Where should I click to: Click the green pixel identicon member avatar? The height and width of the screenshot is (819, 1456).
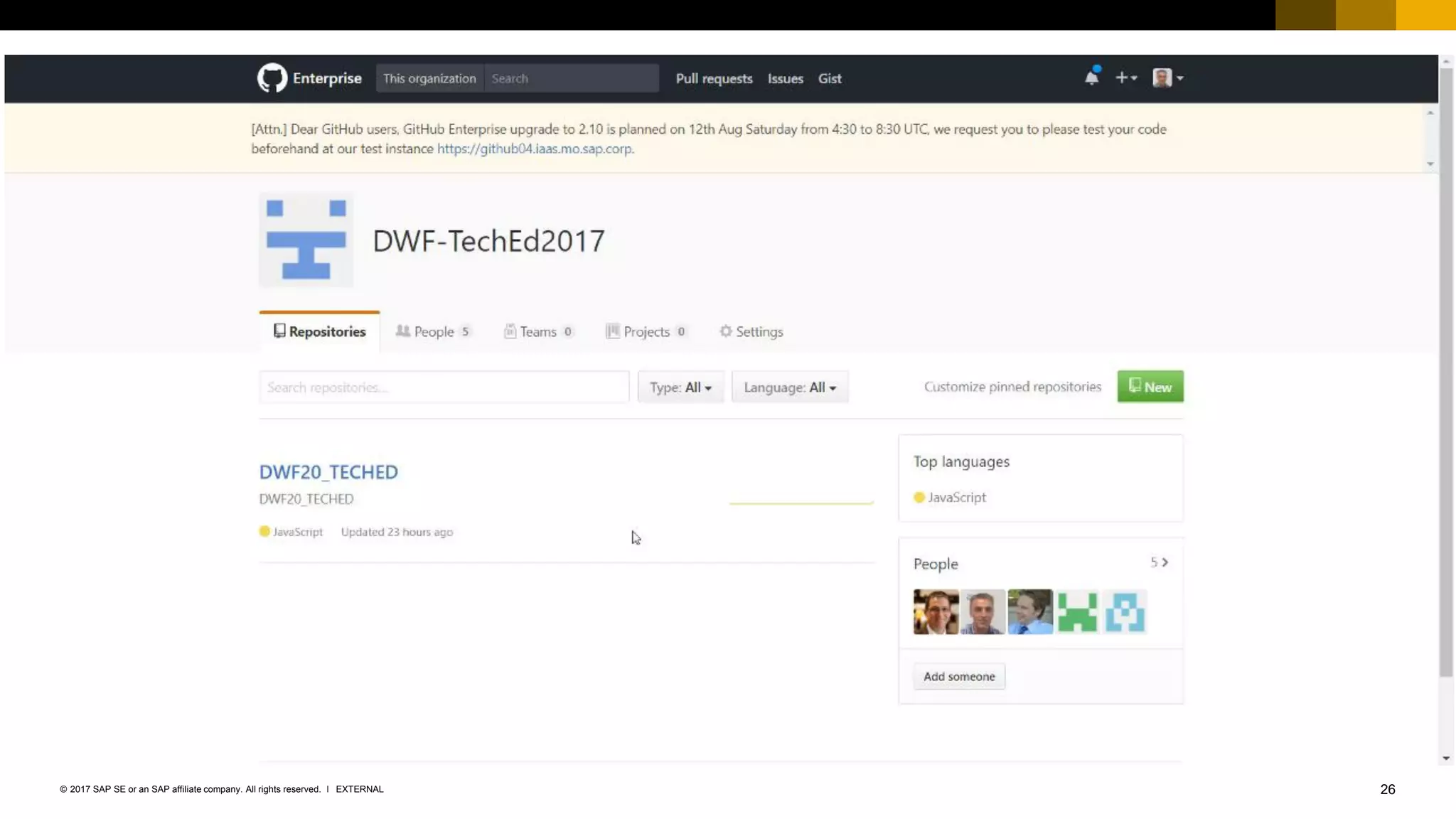pos(1077,611)
